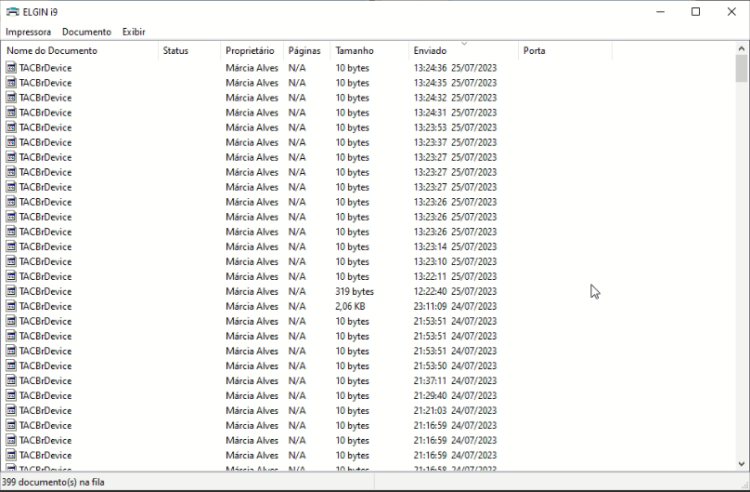
Task: Click document icon of job sent 21:37:11
Action: pyautogui.click(x=11, y=381)
